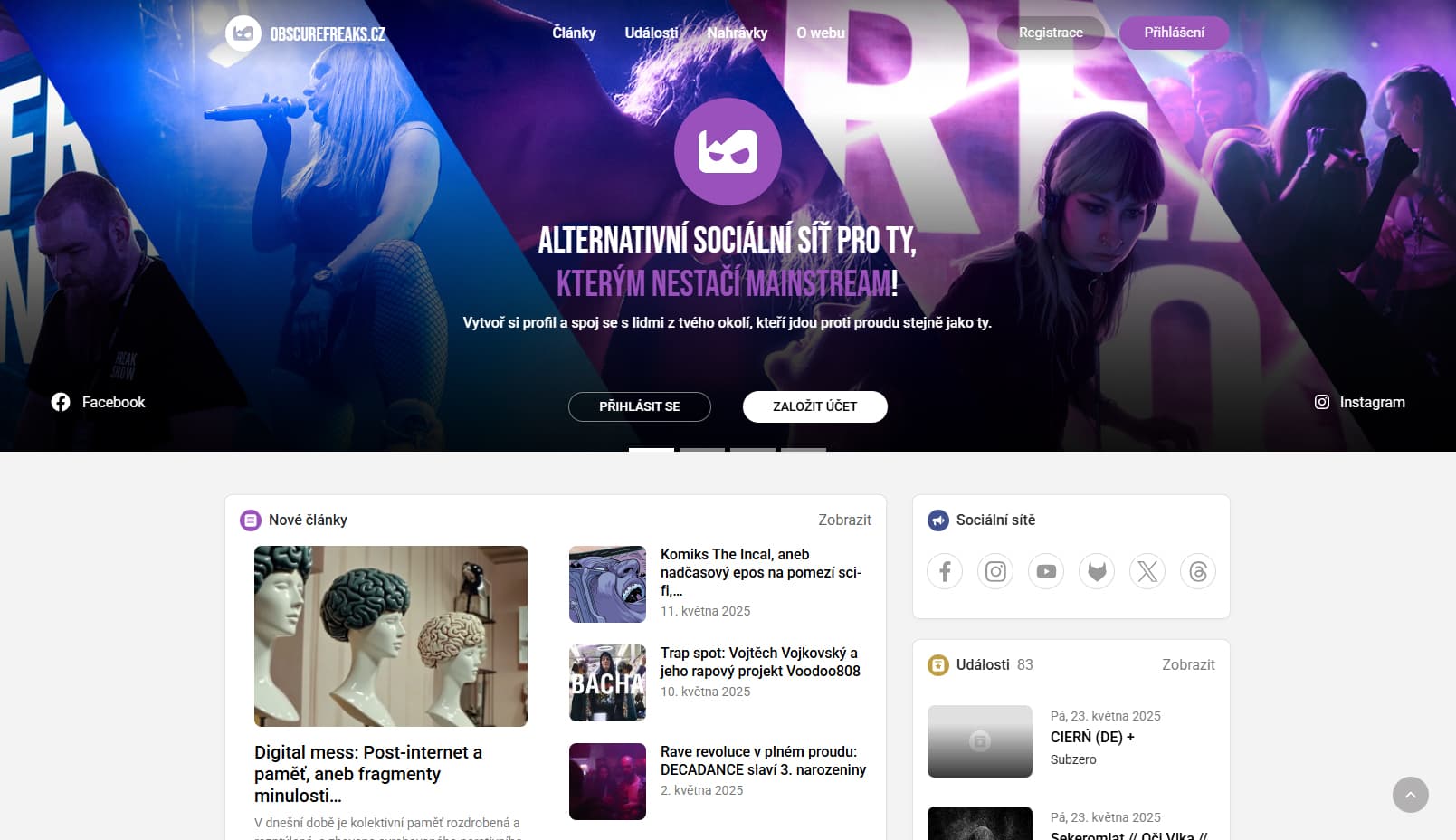This screenshot has height=840, width=1456.
Task: Open the Facebook icon in Sociální sítě
Action: click(x=945, y=571)
